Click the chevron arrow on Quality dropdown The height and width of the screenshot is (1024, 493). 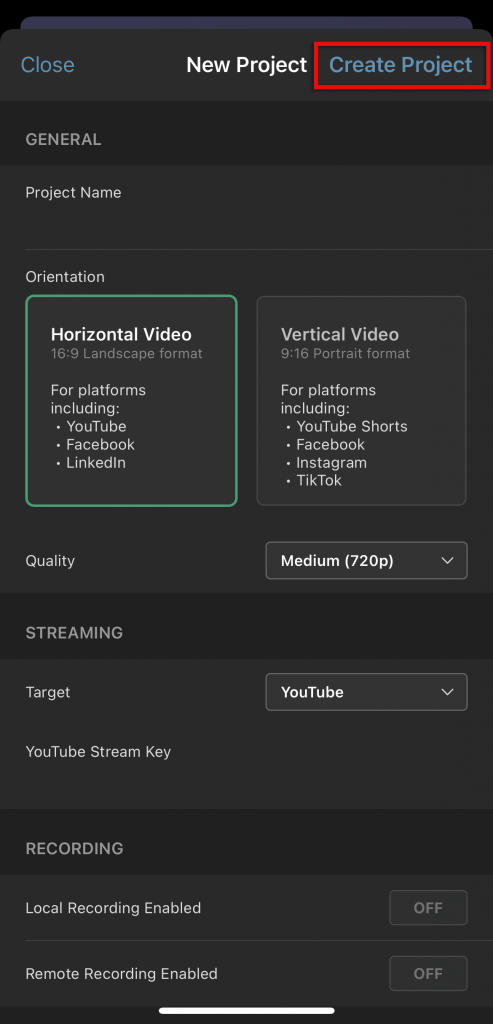(447, 560)
